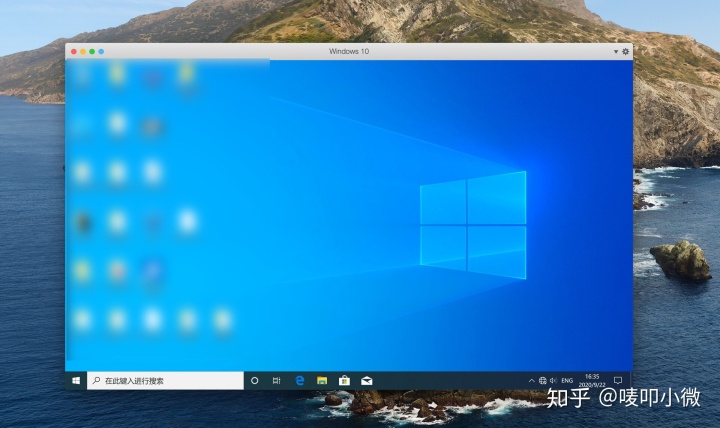720x428 pixels.
Task: Open Cortana circle icon on taskbar
Action: tap(254, 381)
